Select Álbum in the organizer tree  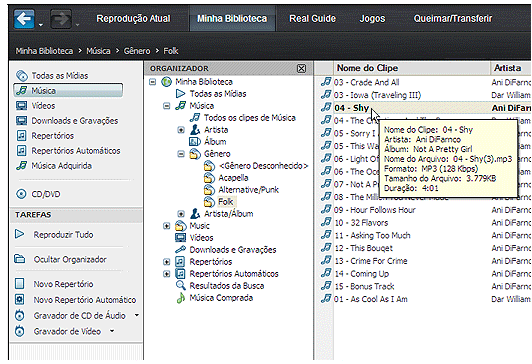click(x=208, y=142)
